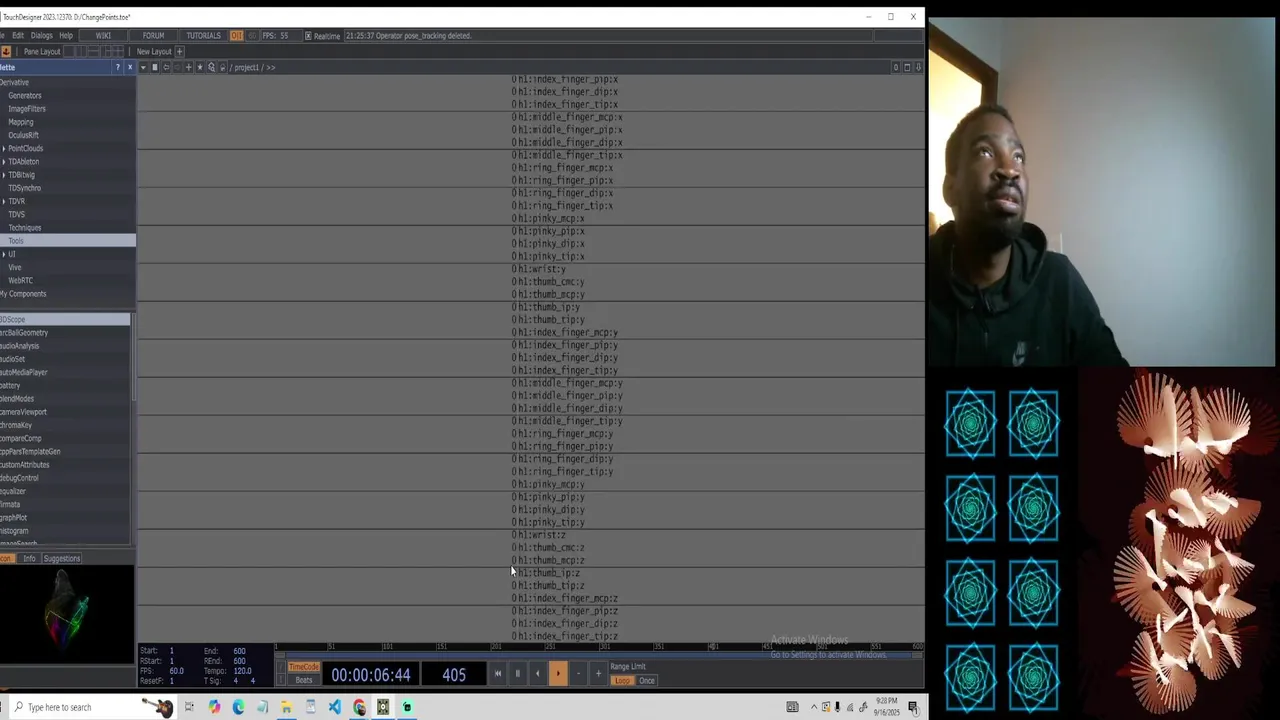Set range limit to Once
The width and height of the screenshot is (1280, 720).
[647, 681]
